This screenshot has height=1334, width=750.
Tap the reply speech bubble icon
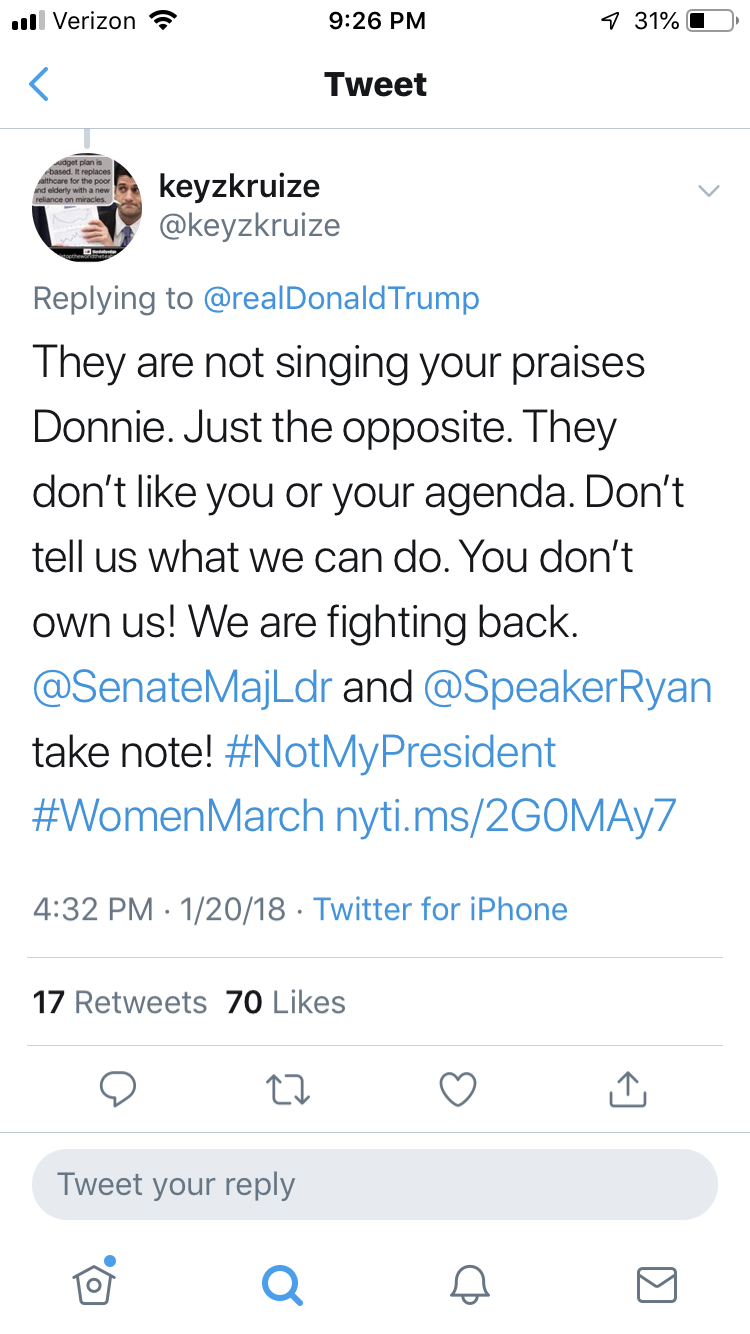click(118, 1090)
